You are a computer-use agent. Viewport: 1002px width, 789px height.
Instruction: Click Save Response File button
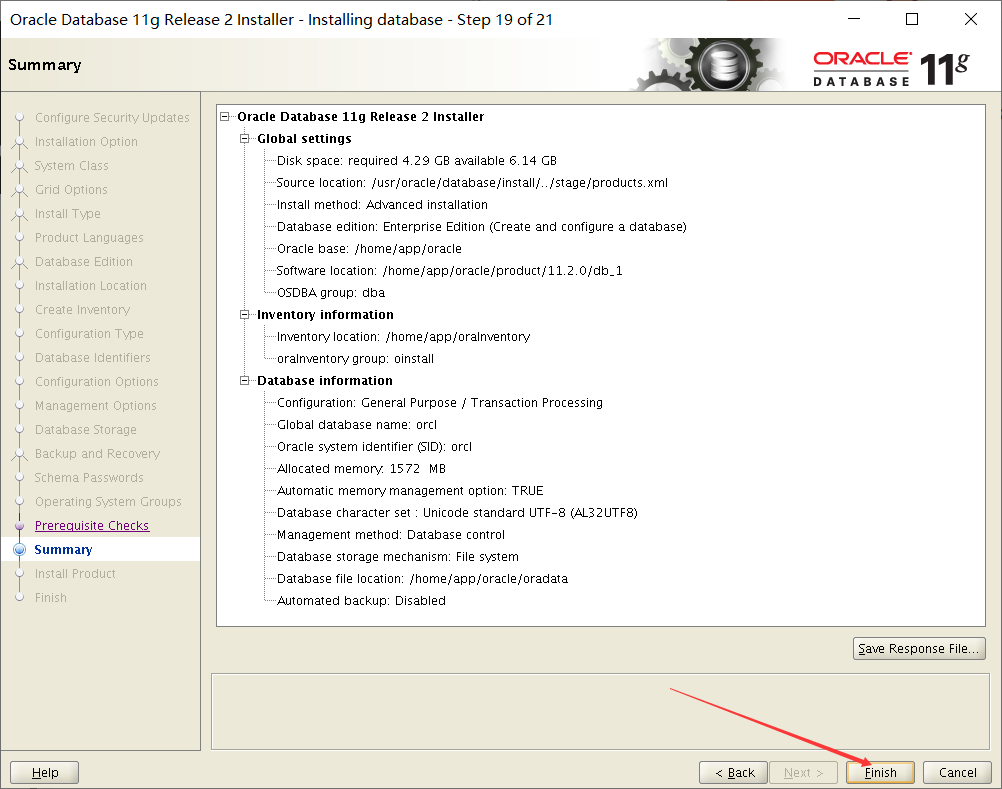(919, 648)
